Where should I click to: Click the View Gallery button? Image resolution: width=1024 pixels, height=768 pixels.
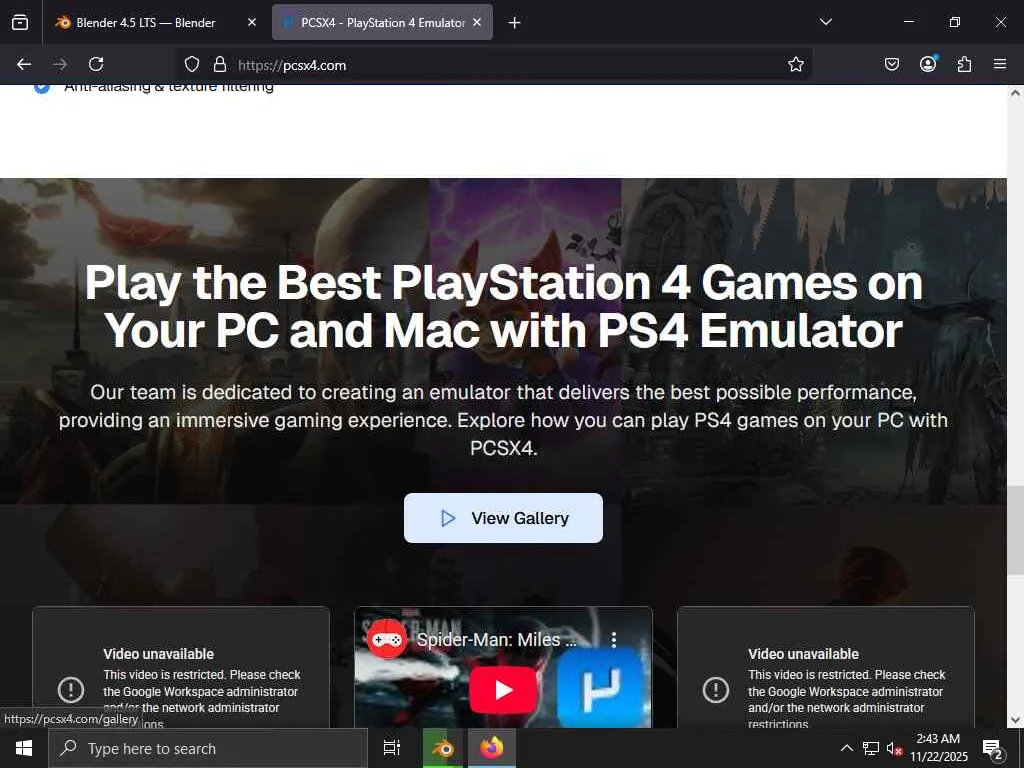coord(504,518)
